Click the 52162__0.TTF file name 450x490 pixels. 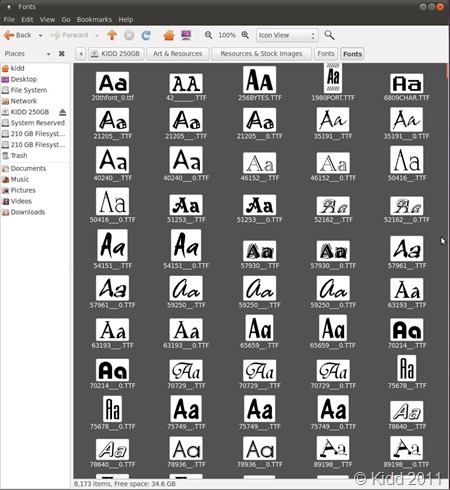tap(407, 220)
